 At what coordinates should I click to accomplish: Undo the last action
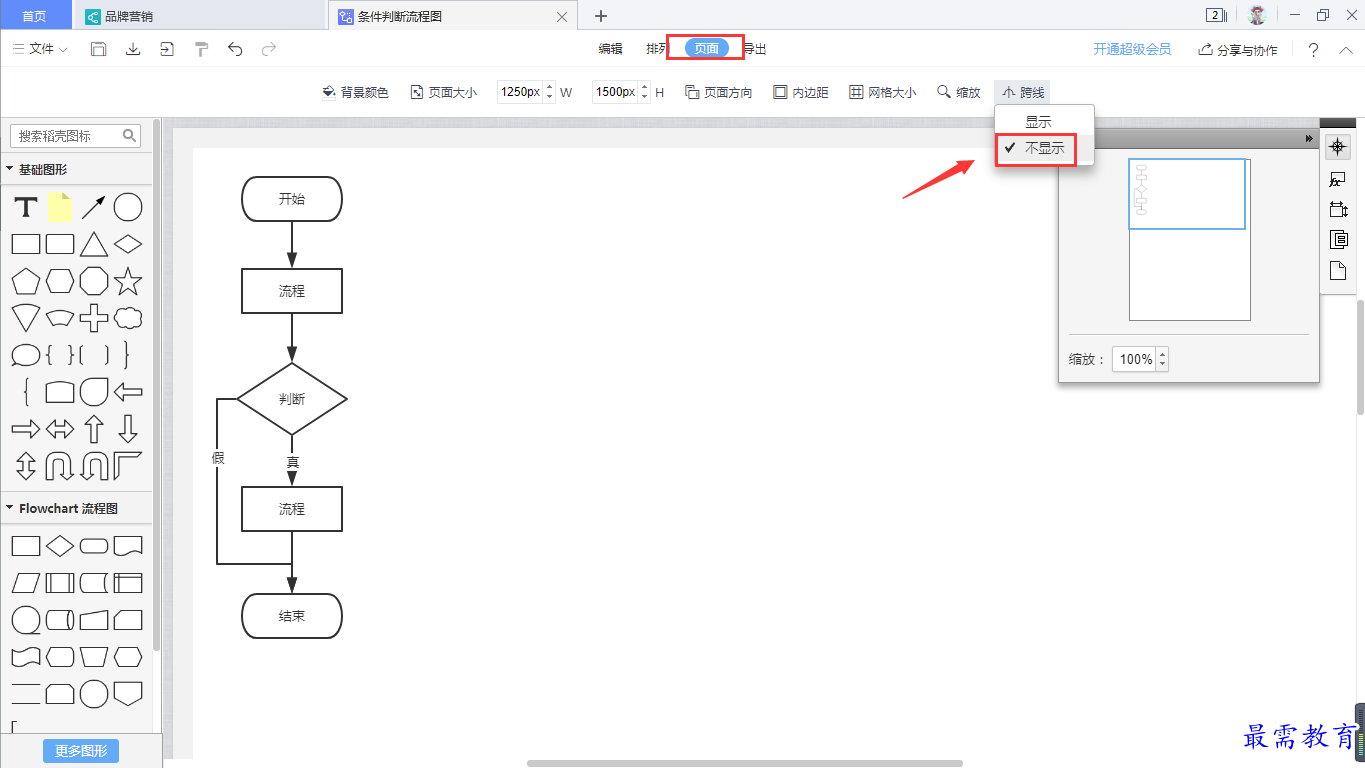coord(235,49)
